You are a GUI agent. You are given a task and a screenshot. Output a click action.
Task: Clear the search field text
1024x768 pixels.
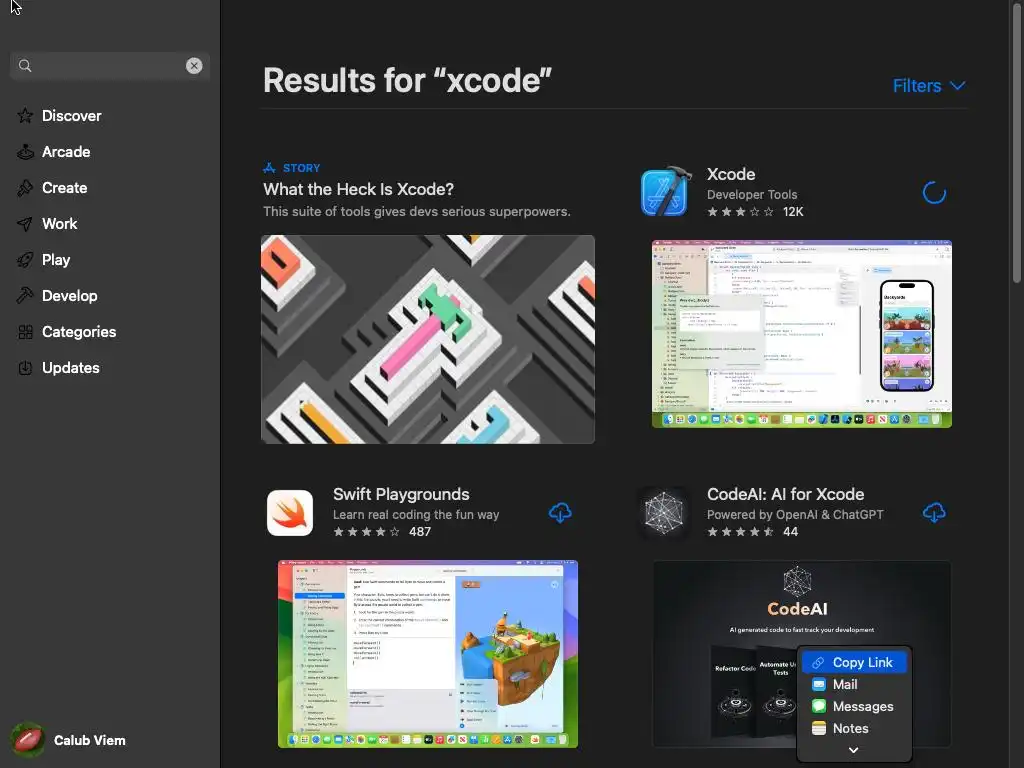[194, 65]
